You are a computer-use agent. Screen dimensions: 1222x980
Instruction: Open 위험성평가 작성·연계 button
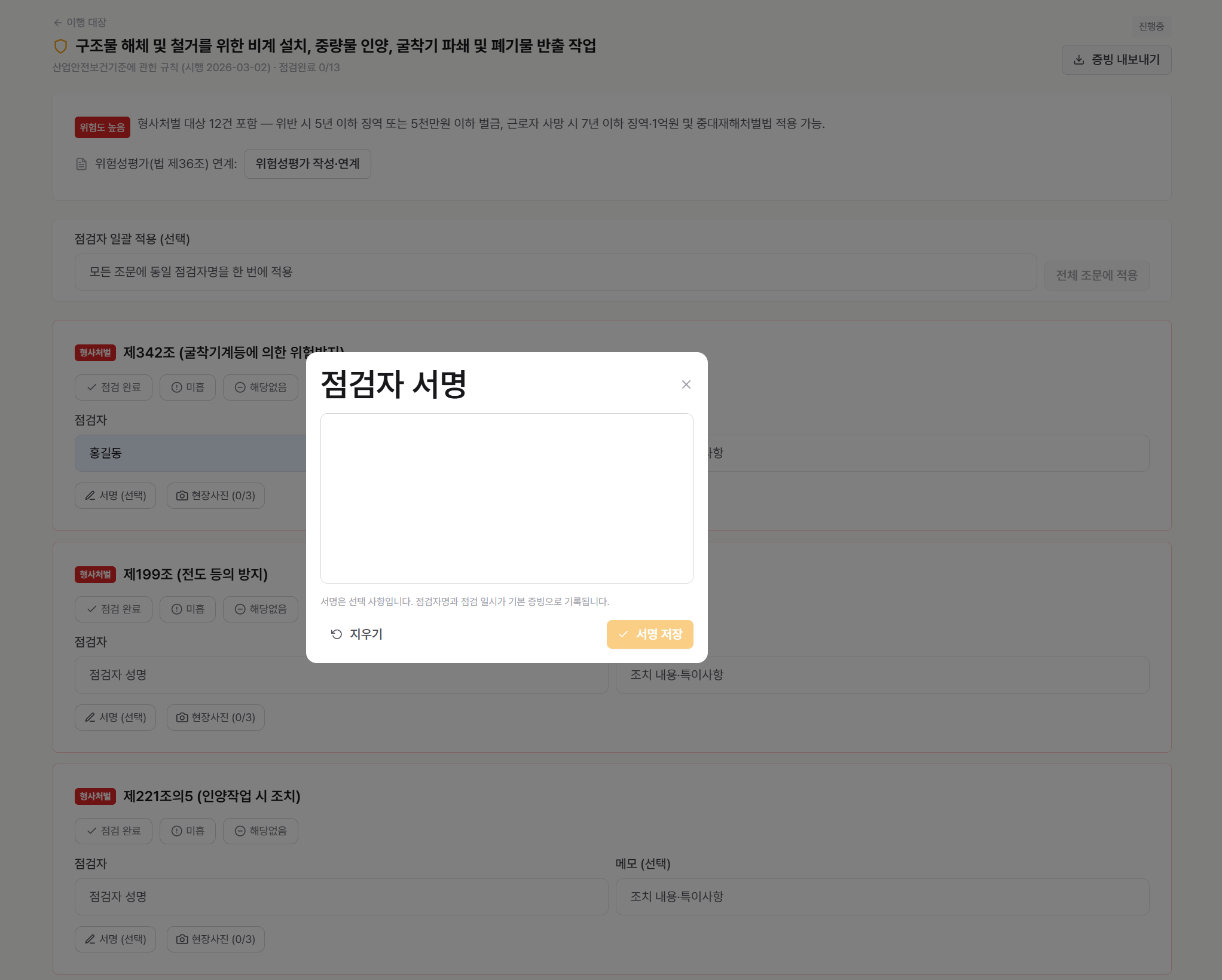coord(307,164)
